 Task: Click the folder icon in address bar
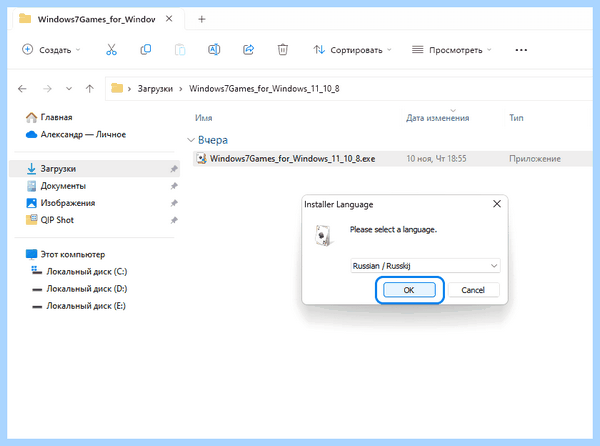click(117, 89)
